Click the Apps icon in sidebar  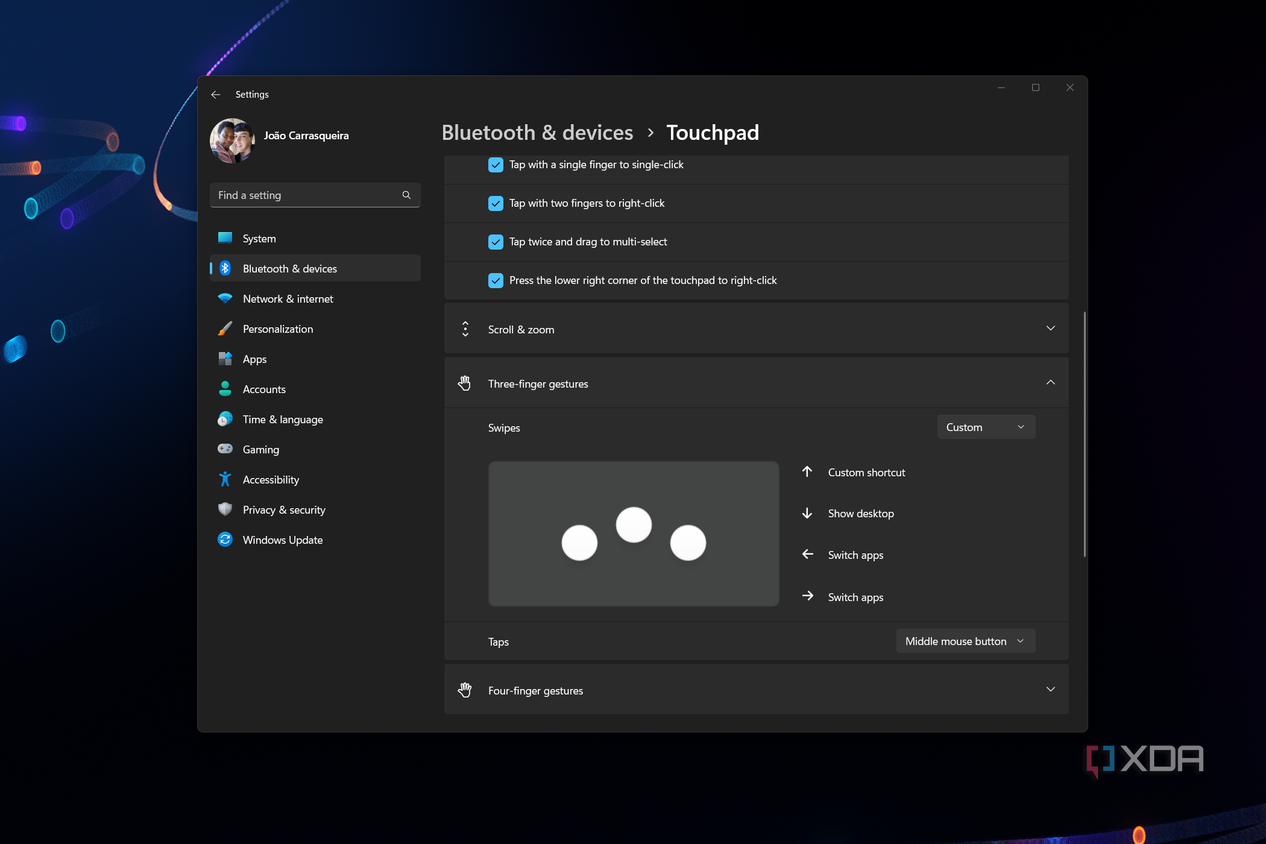[225, 358]
